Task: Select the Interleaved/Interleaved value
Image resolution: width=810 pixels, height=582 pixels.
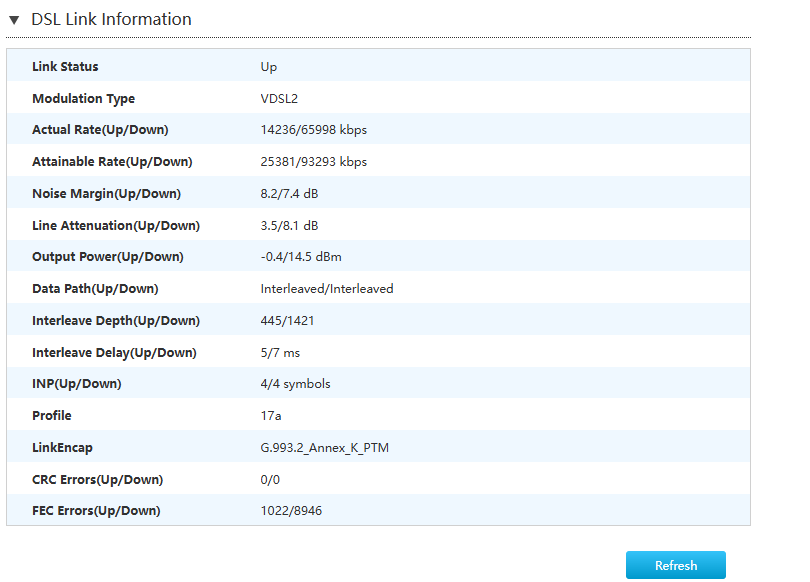Action: (x=327, y=289)
